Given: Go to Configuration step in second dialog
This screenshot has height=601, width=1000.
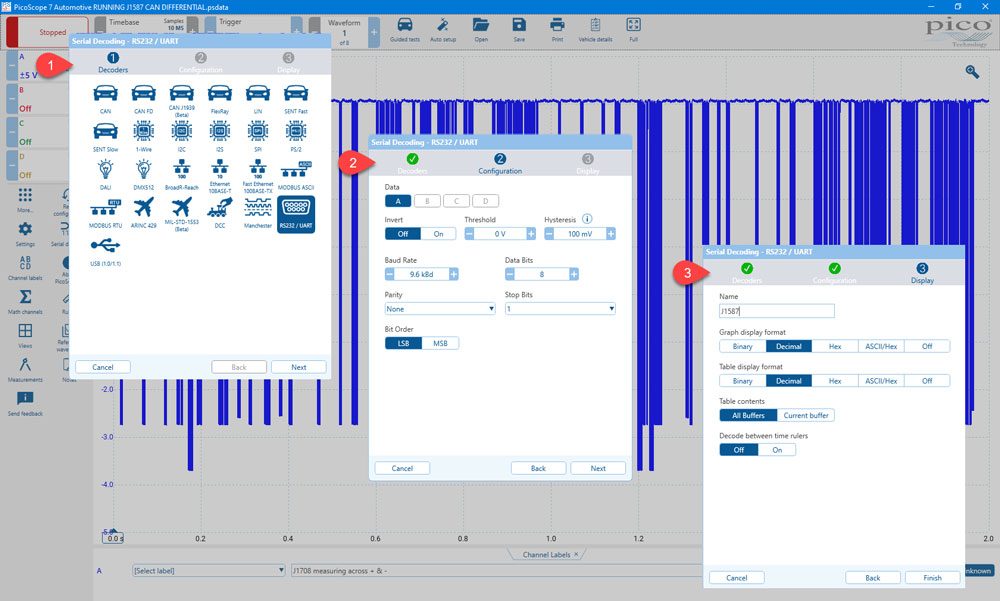Looking at the screenshot, I should pos(500,164).
